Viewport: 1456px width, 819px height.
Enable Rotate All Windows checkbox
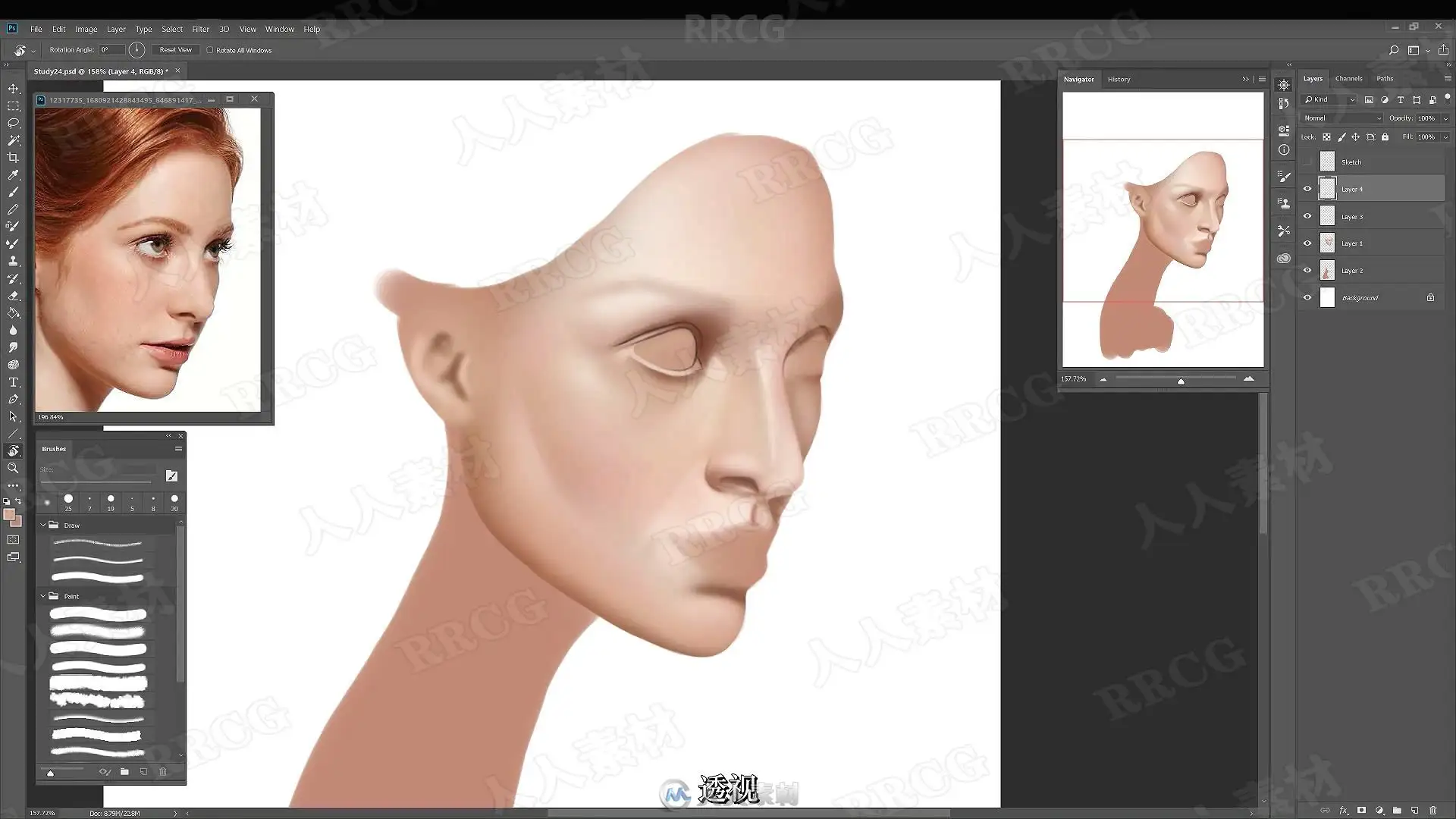click(x=210, y=50)
